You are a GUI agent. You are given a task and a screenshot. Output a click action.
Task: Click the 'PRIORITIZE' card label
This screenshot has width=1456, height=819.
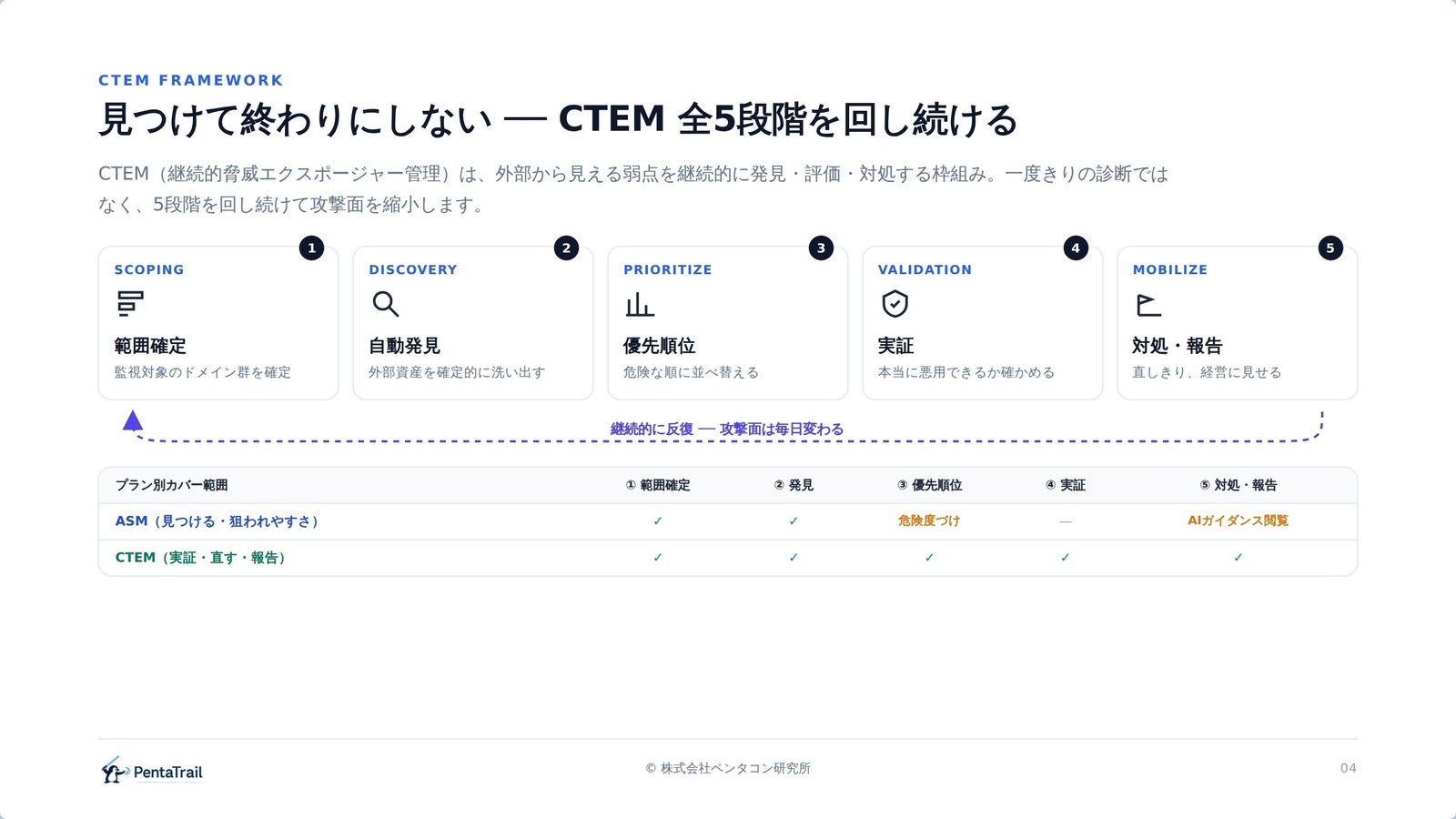[668, 269]
